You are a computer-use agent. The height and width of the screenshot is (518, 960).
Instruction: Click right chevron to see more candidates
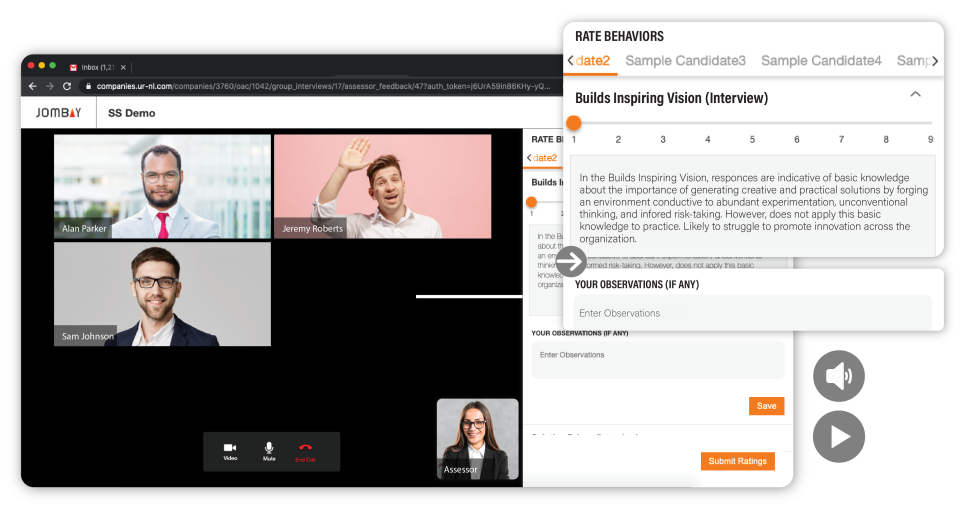click(935, 61)
